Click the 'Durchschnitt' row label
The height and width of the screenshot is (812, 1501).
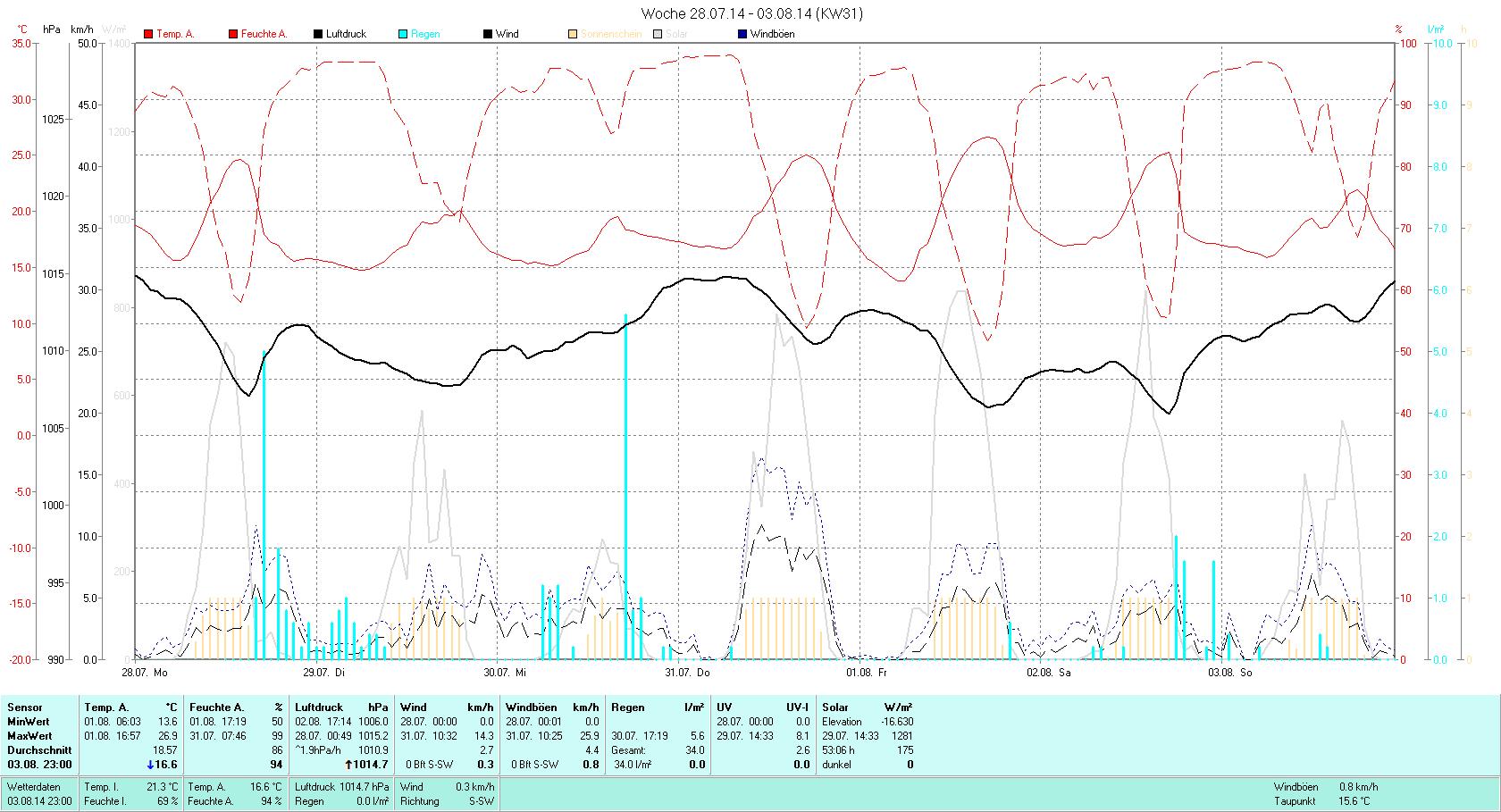[39, 750]
